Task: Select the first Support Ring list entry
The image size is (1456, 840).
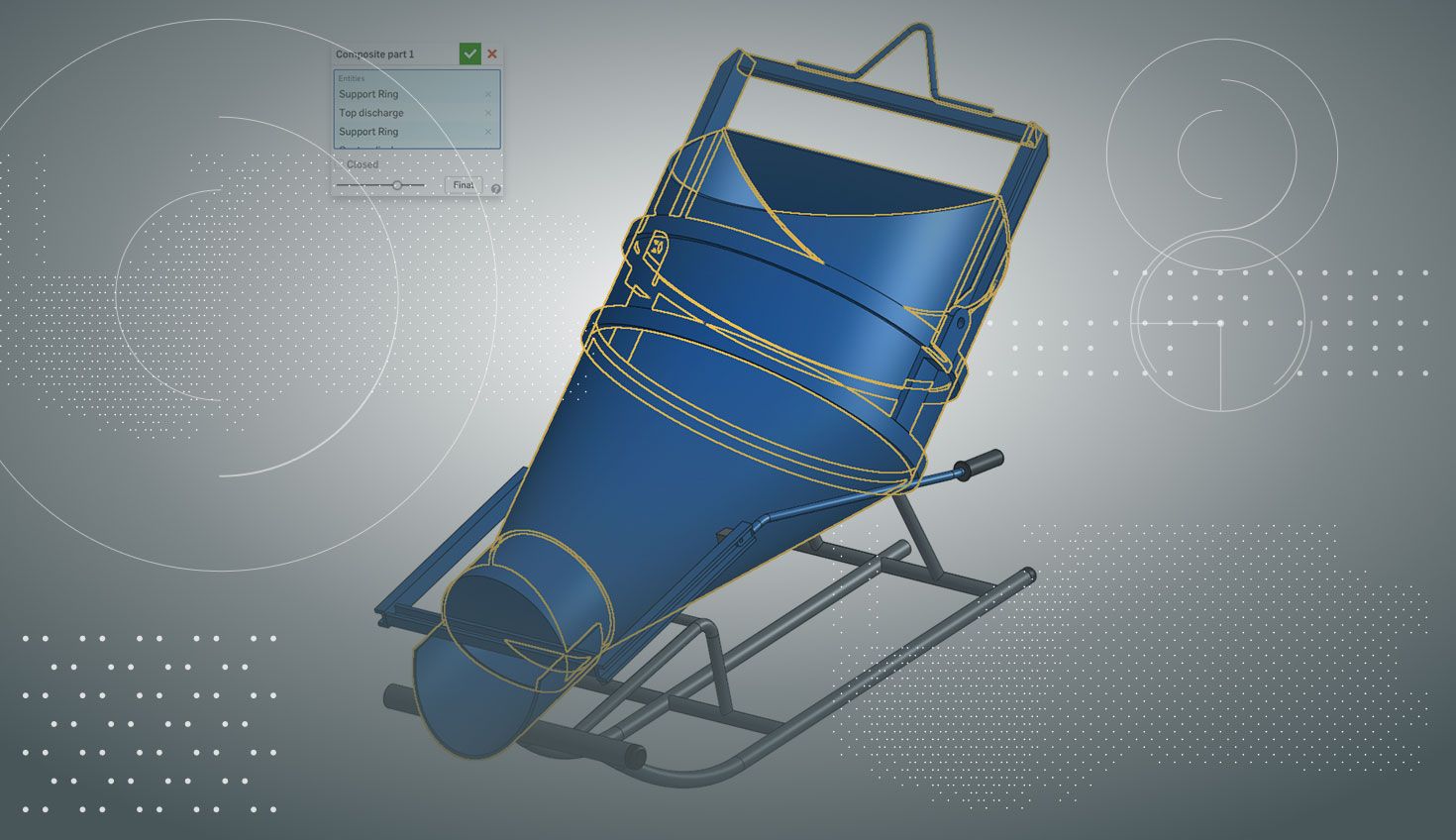Action: (368, 95)
